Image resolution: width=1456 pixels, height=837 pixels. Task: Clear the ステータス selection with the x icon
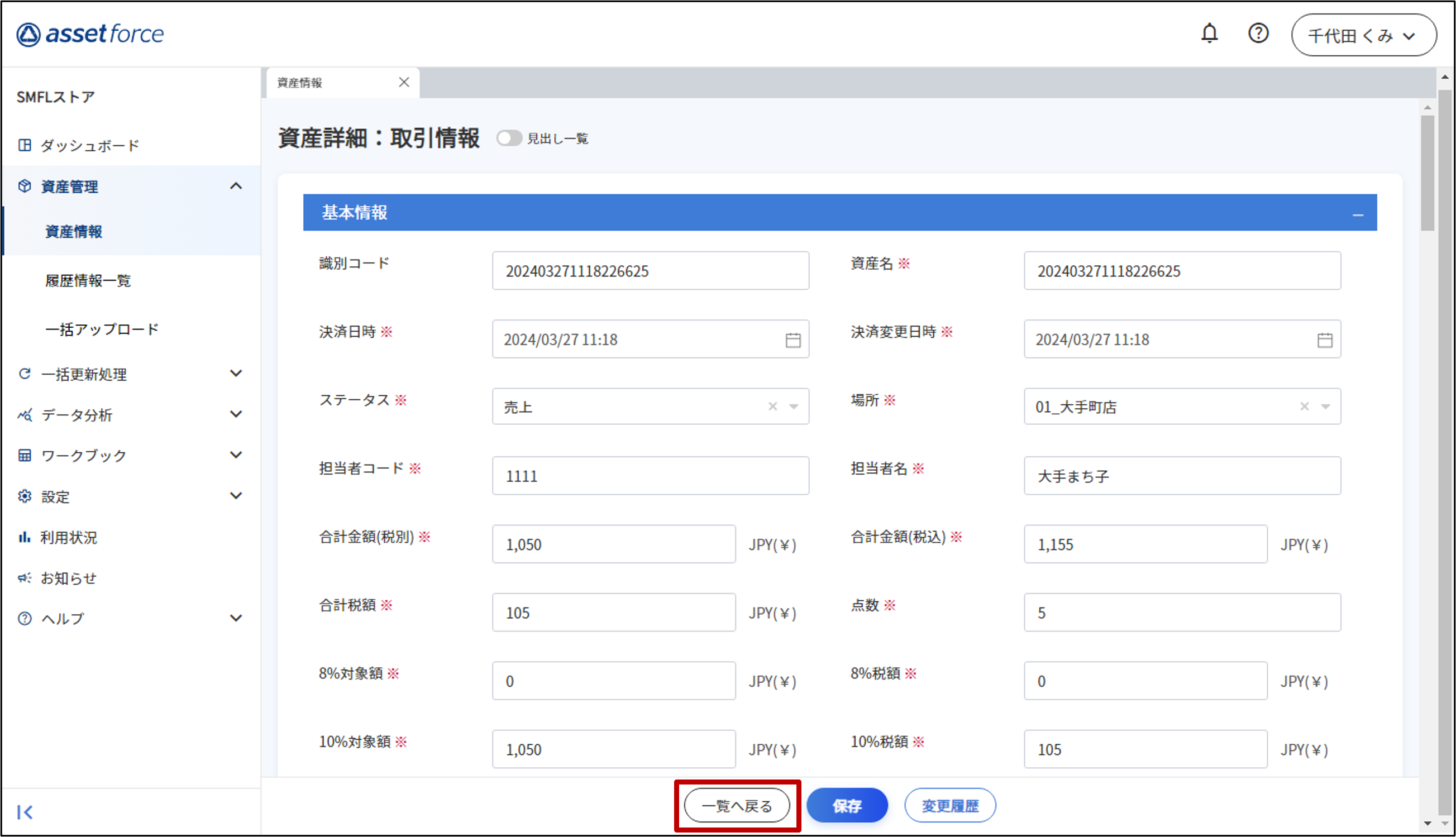772,407
